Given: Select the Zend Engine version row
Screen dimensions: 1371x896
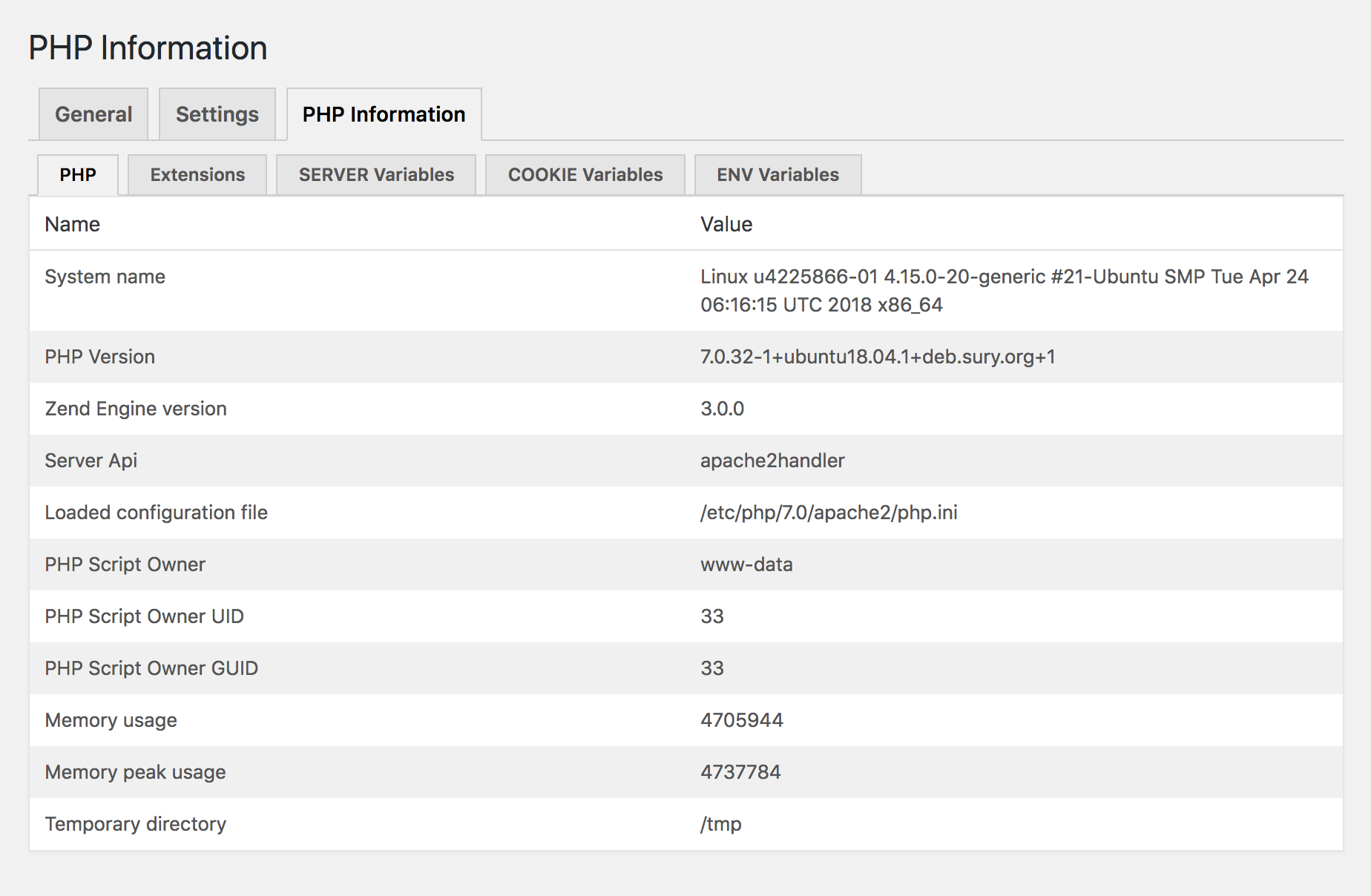Looking at the screenshot, I should 135,409.
